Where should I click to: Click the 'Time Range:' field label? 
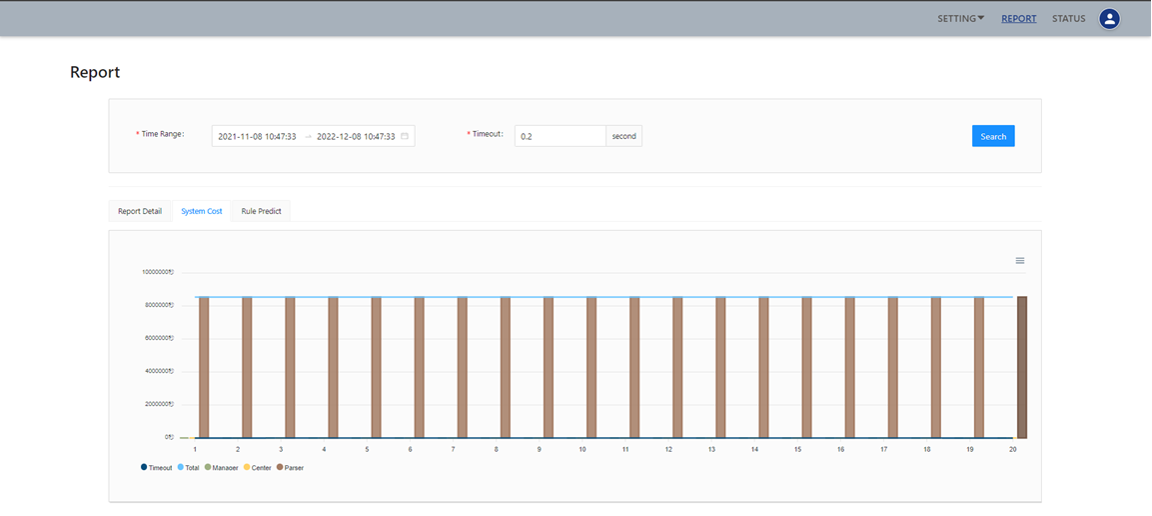click(162, 135)
